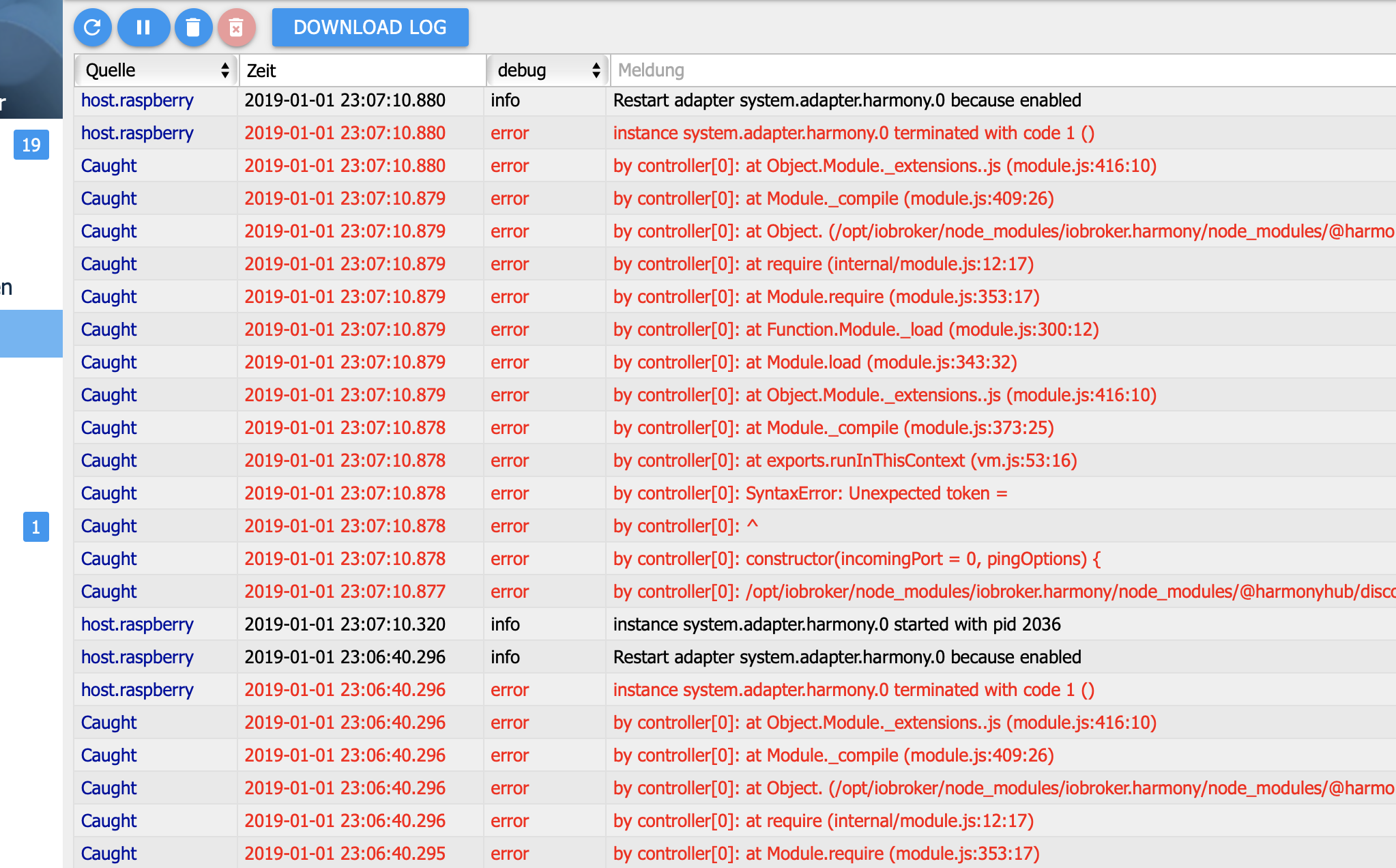Click the SyntaxError: Unexpected token message
The height and width of the screenshot is (868, 1396).
click(x=810, y=493)
